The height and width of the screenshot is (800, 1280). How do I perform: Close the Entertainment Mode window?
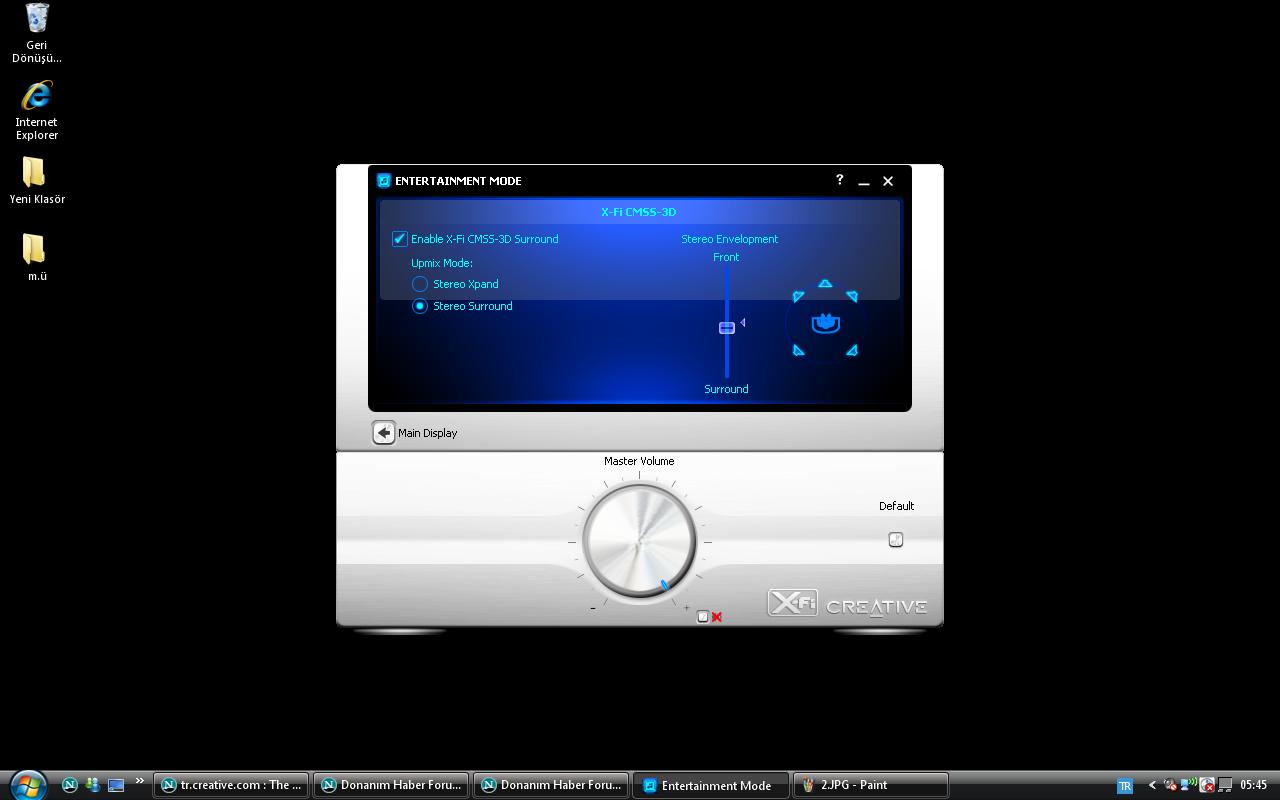(888, 181)
